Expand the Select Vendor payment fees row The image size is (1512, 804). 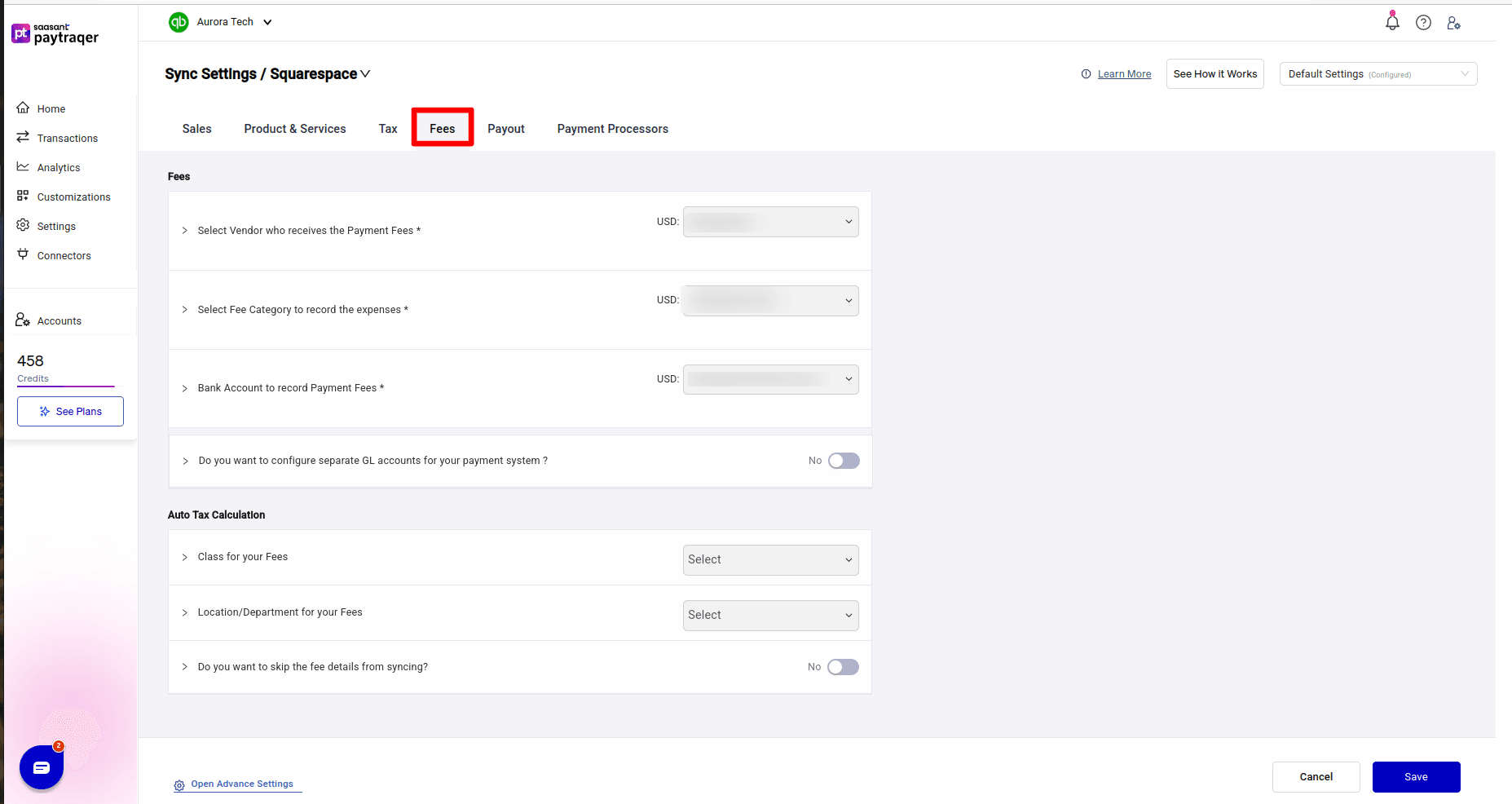(185, 231)
